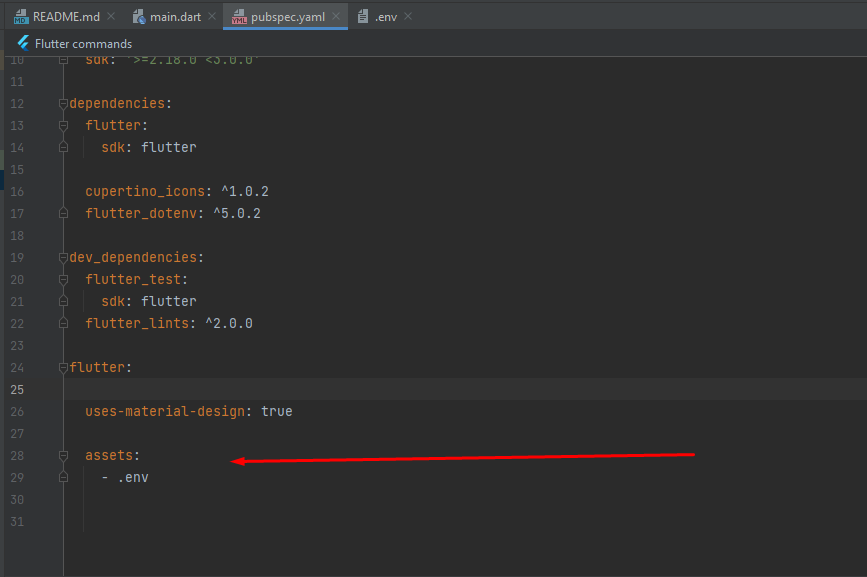Image resolution: width=867 pixels, height=577 pixels.
Task: Click the Markdown icon on the README.md tab
Action: pyautogui.click(x=22, y=16)
